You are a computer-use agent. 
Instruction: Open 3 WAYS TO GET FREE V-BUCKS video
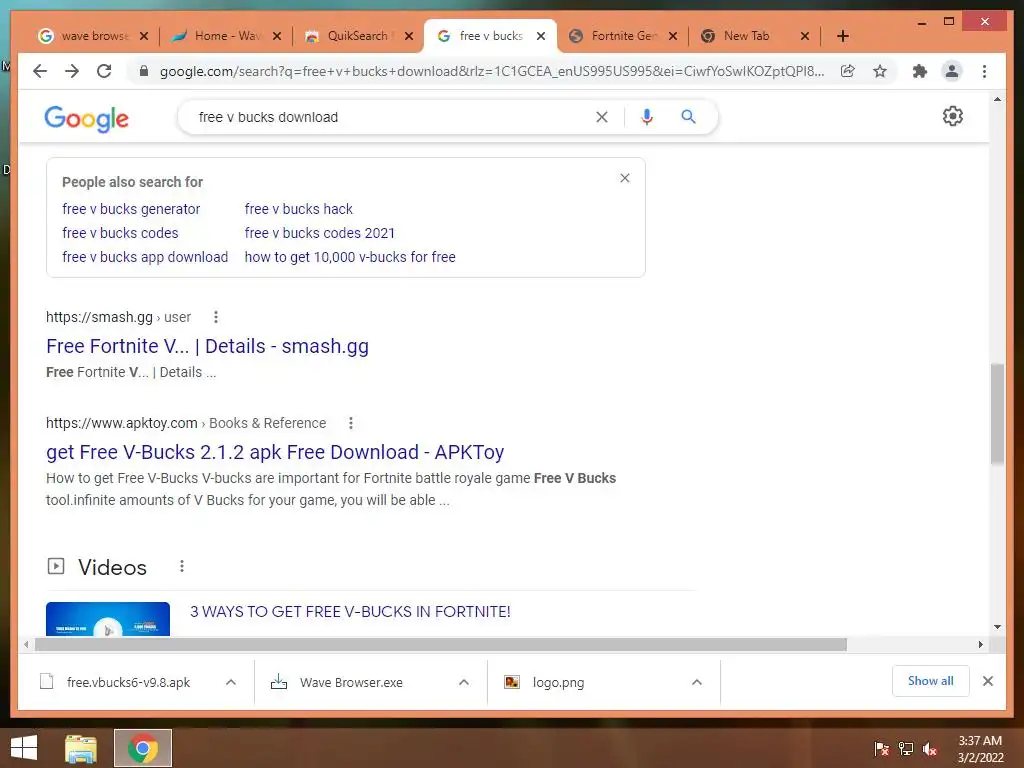(x=350, y=612)
